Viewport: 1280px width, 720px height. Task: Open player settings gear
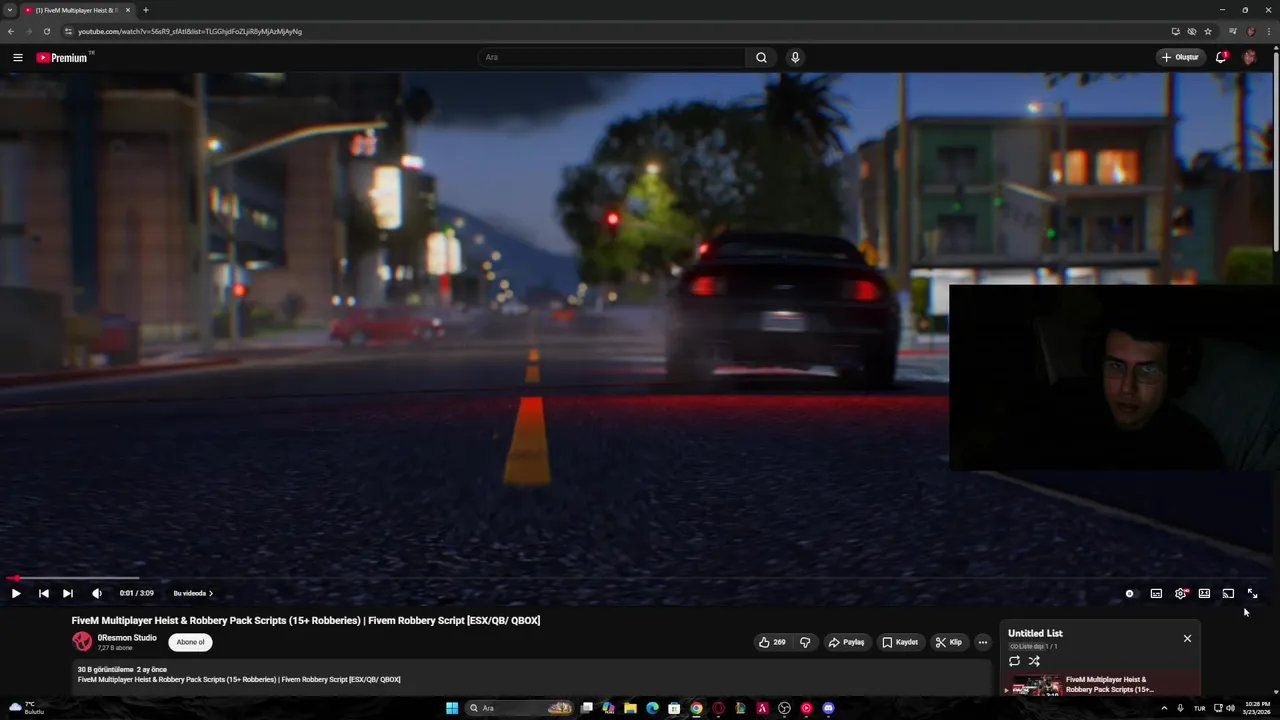tap(1180, 593)
